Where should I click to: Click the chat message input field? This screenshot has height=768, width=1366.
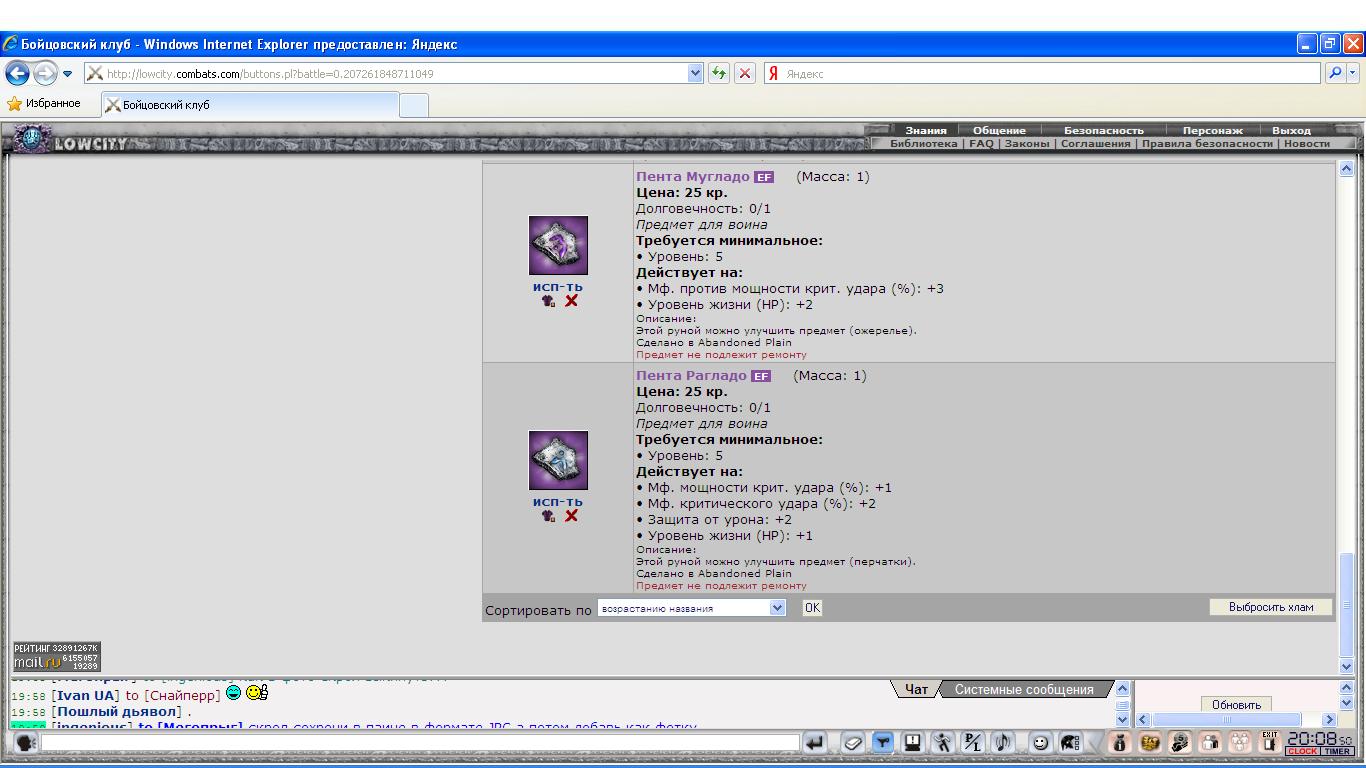pos(420,743)
